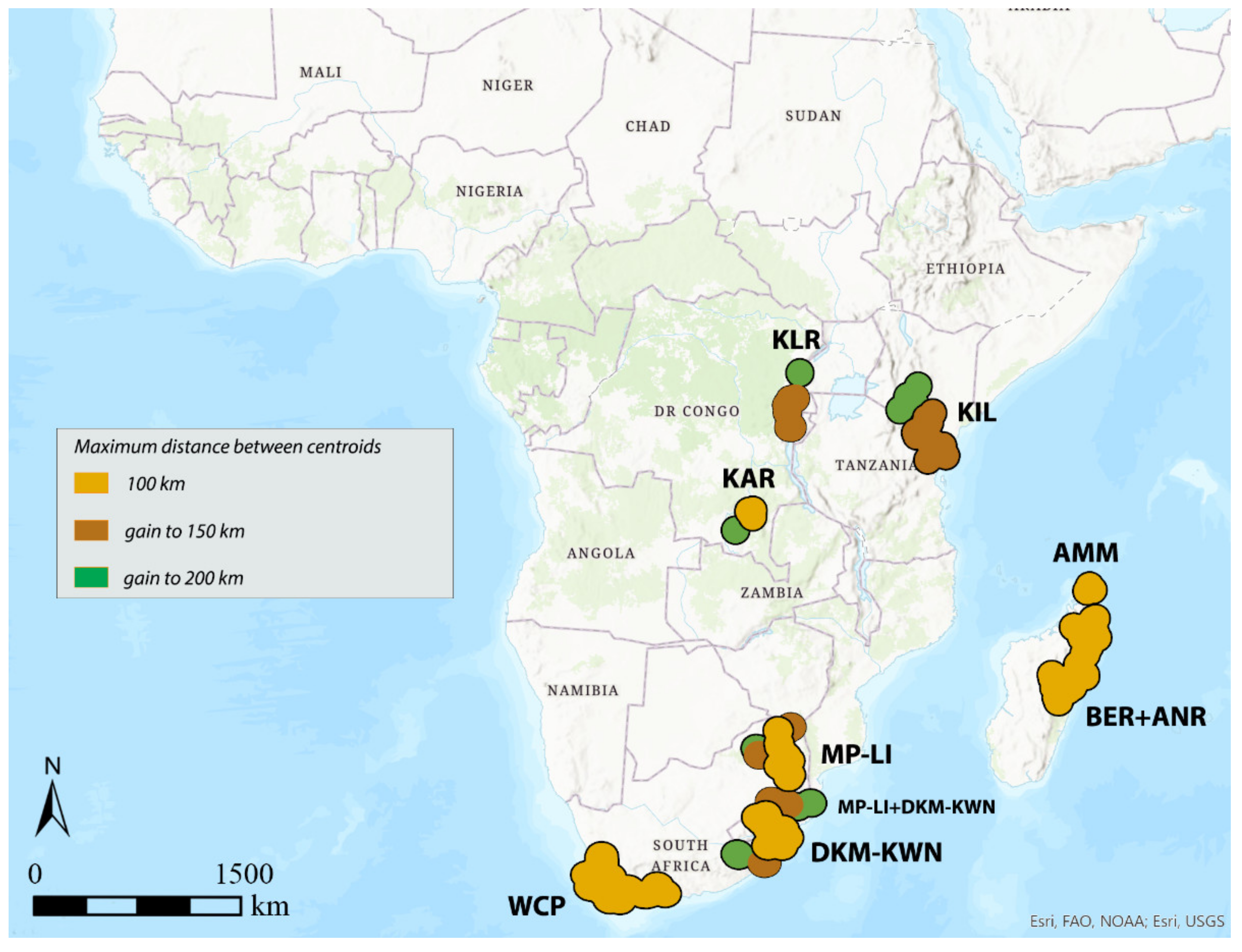Click the MP-LI+DKM-KWN label
The image size is (1242, 952).
[x=916, y=807]
